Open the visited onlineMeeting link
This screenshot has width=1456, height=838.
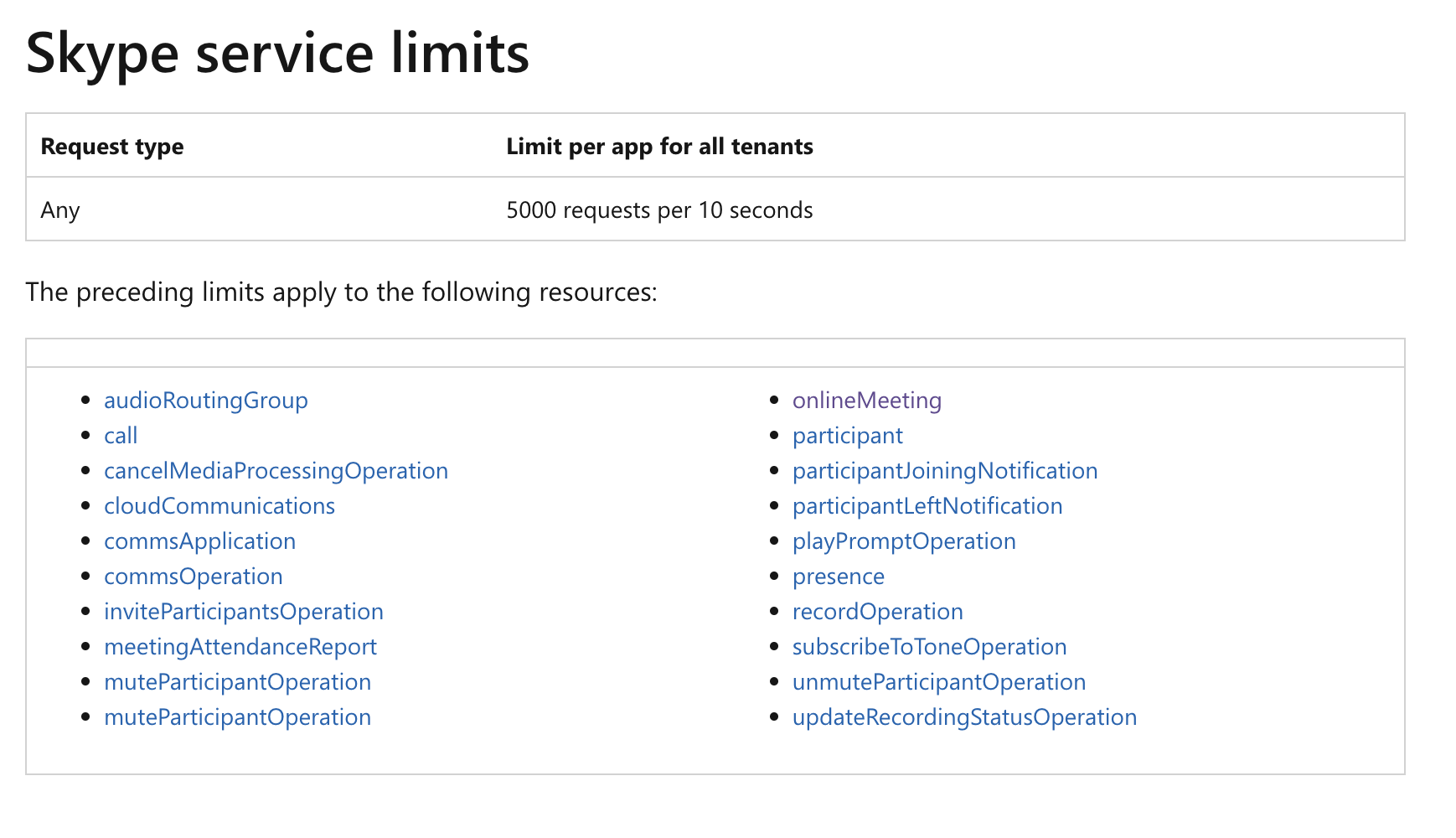(866, 401)
